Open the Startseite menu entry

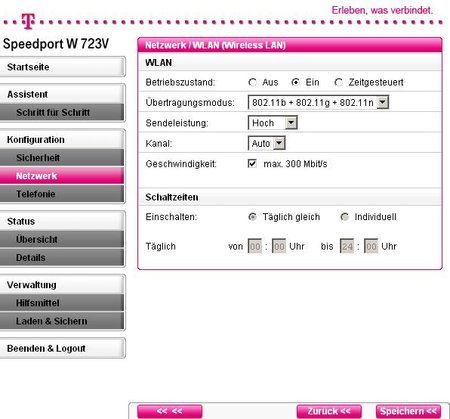pyautogui.click(x=62, y=67)
